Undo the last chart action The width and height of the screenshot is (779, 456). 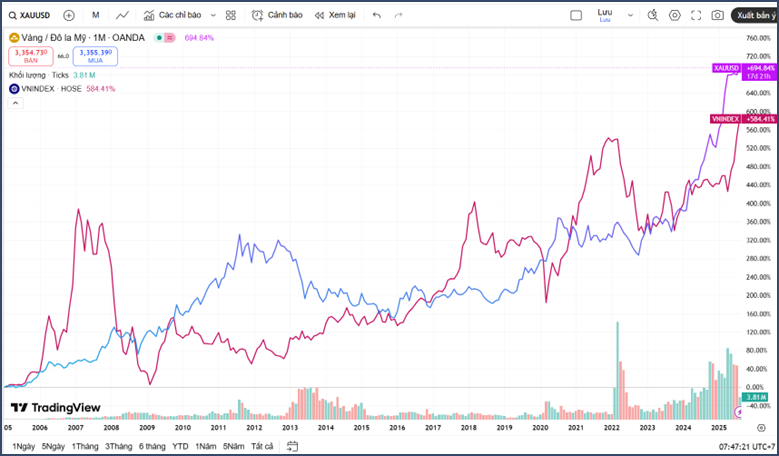377,15
